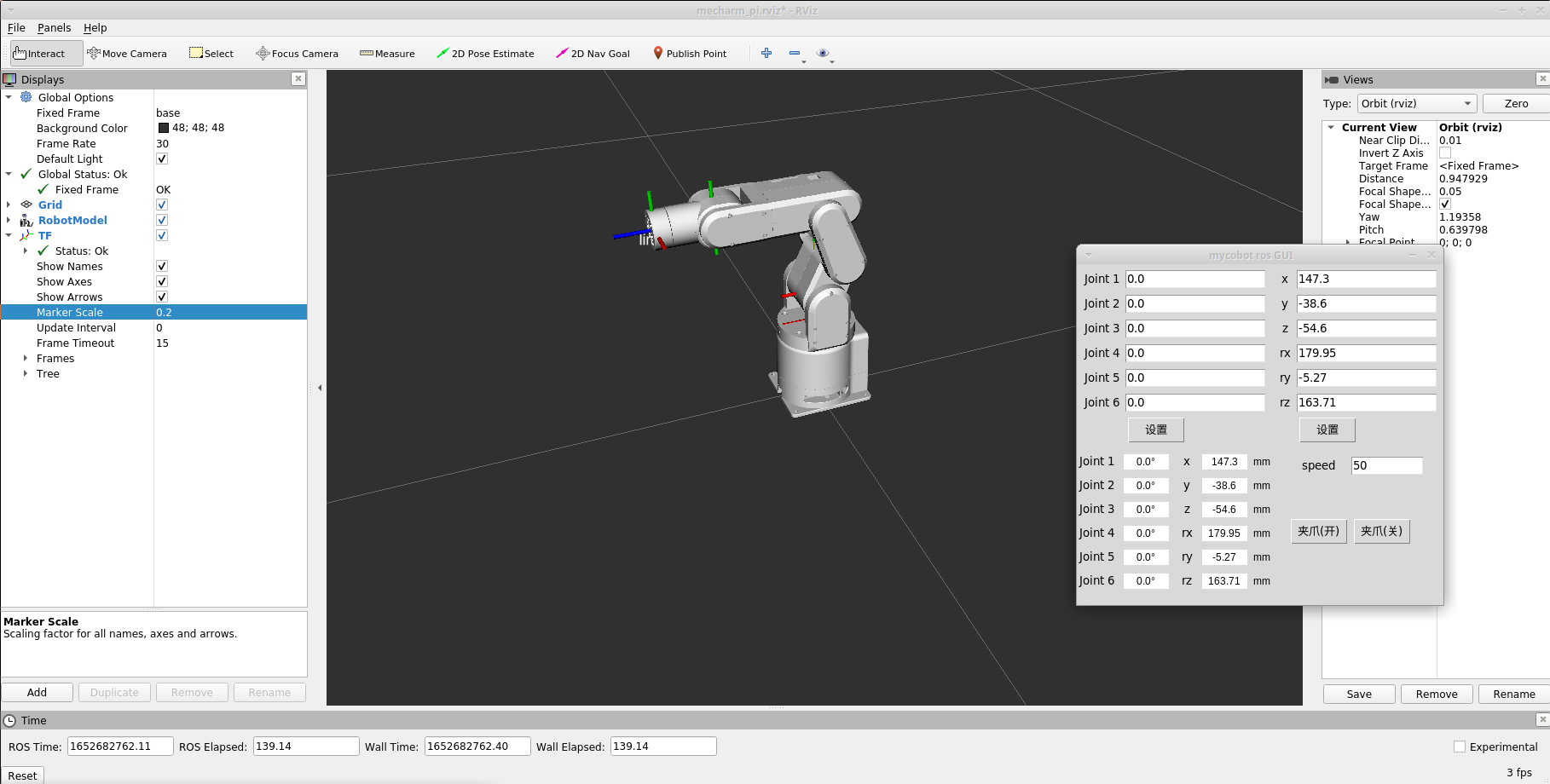Image resolution: width=1550 pixels, height=784 pixels.
Task: Open the Panels menu
Action: (54, 28)
